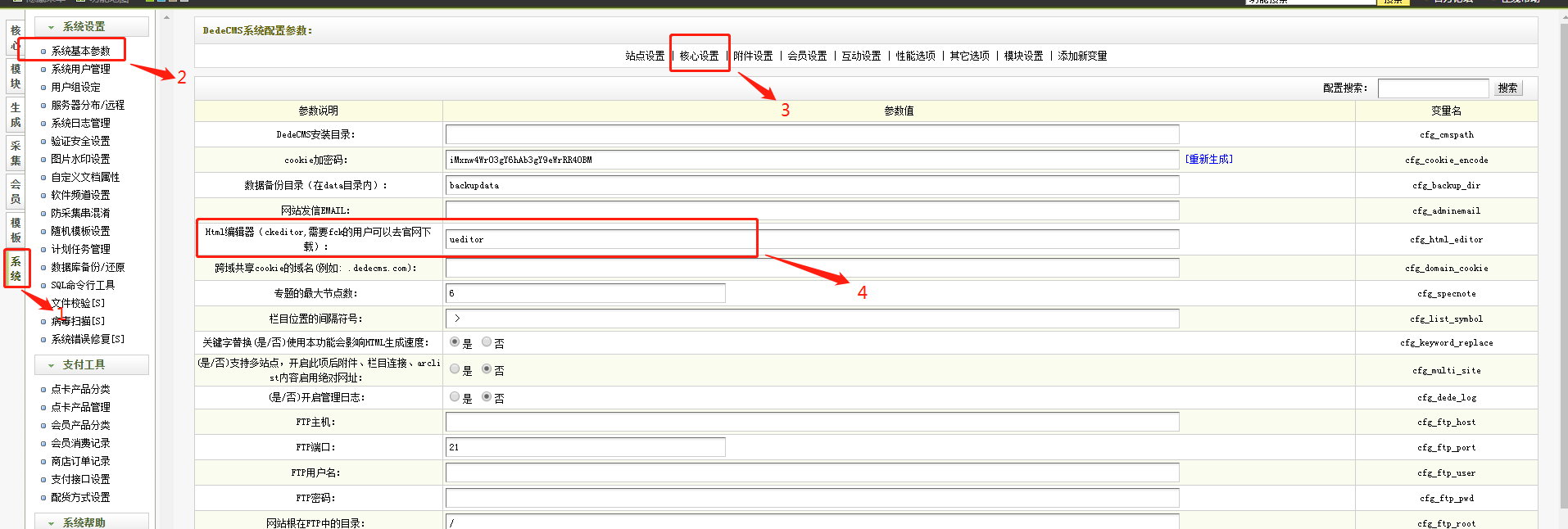This screenshot has height=529, width=1568.
Task: Select 是 for 支持多站点
Action: click(455, 369)
